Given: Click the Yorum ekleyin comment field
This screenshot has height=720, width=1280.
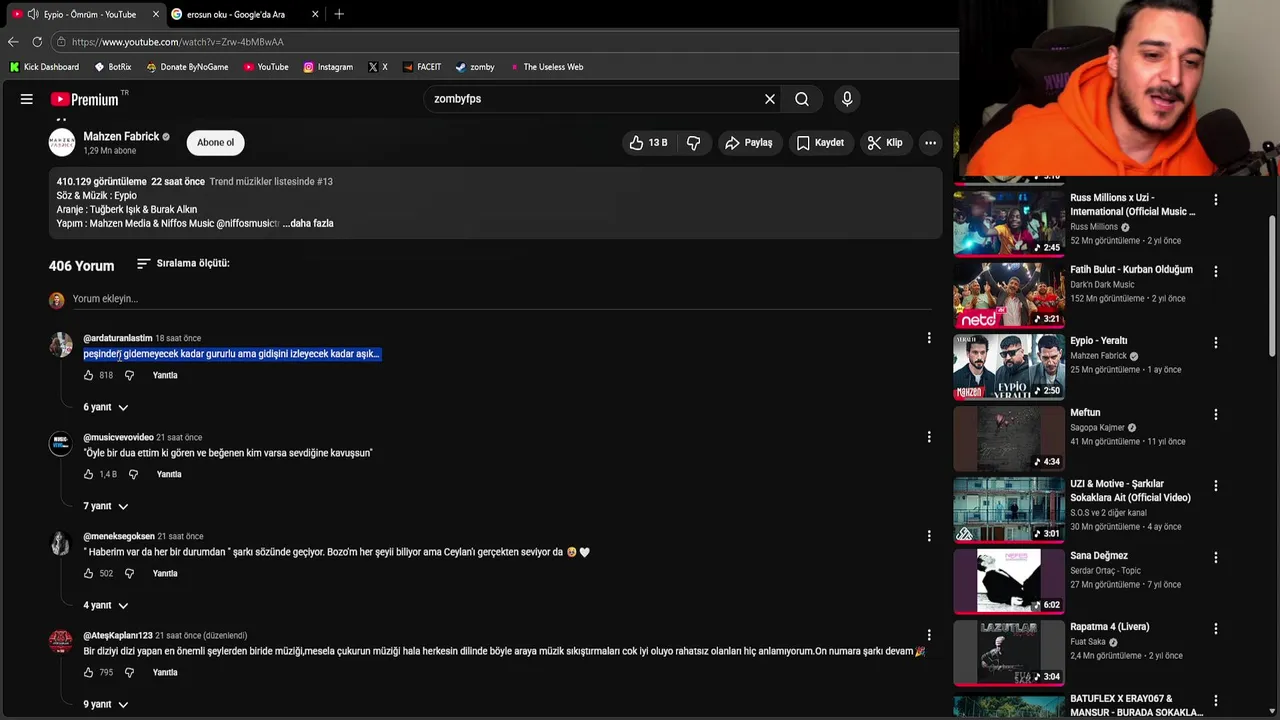Looking at the screenshot, I should 500,299.
